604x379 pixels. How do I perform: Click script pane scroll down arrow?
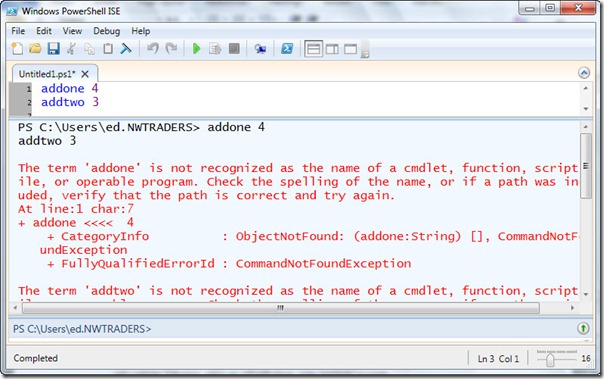[586, 109]
